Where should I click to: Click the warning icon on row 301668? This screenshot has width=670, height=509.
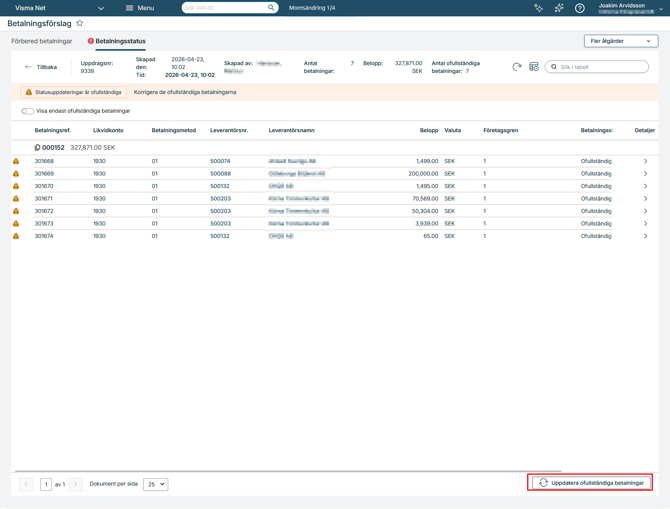[16, 161]
